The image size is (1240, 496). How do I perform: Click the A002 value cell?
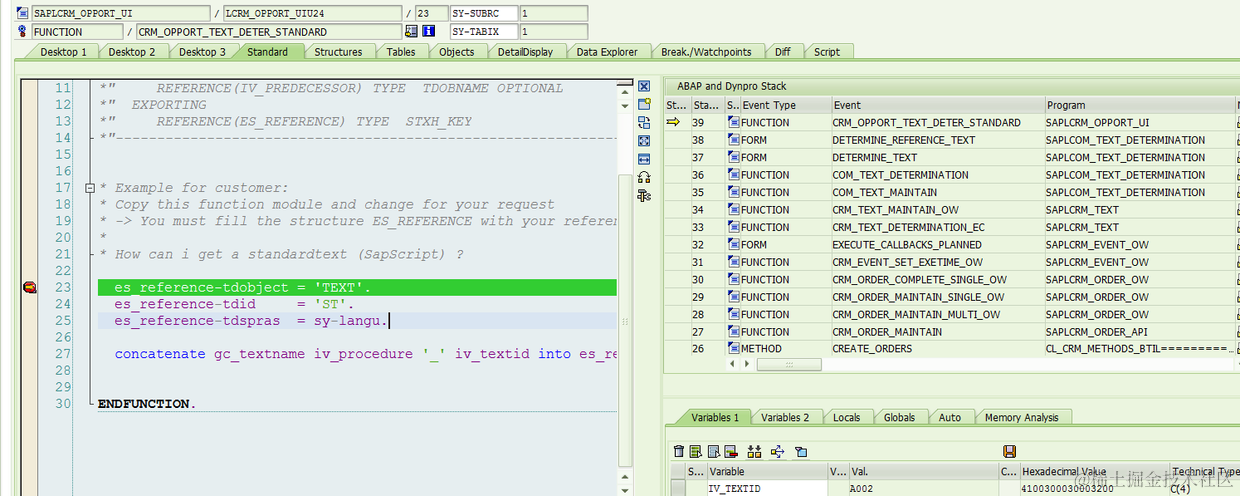[x=922, y=488]
